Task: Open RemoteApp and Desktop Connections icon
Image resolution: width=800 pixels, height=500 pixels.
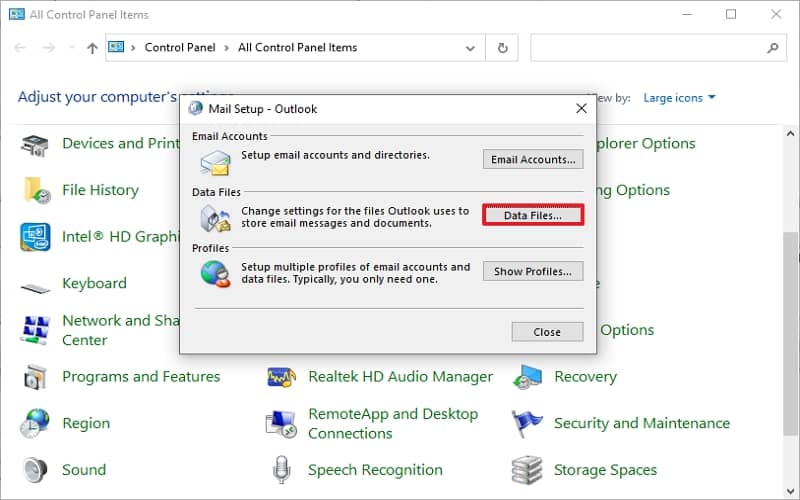Action: (x=281, y=423)
